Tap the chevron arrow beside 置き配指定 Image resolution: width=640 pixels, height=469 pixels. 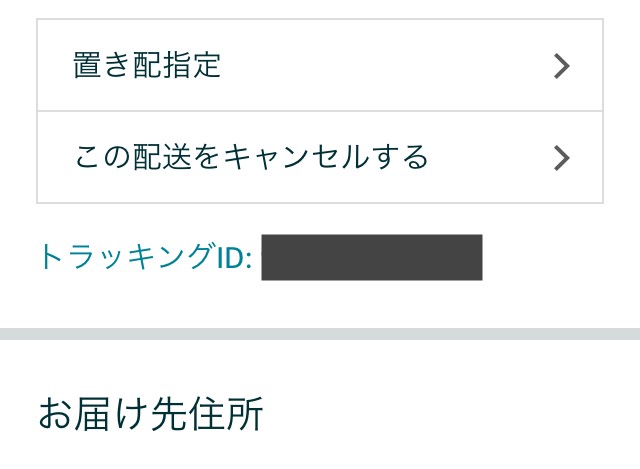coord(562,66)
